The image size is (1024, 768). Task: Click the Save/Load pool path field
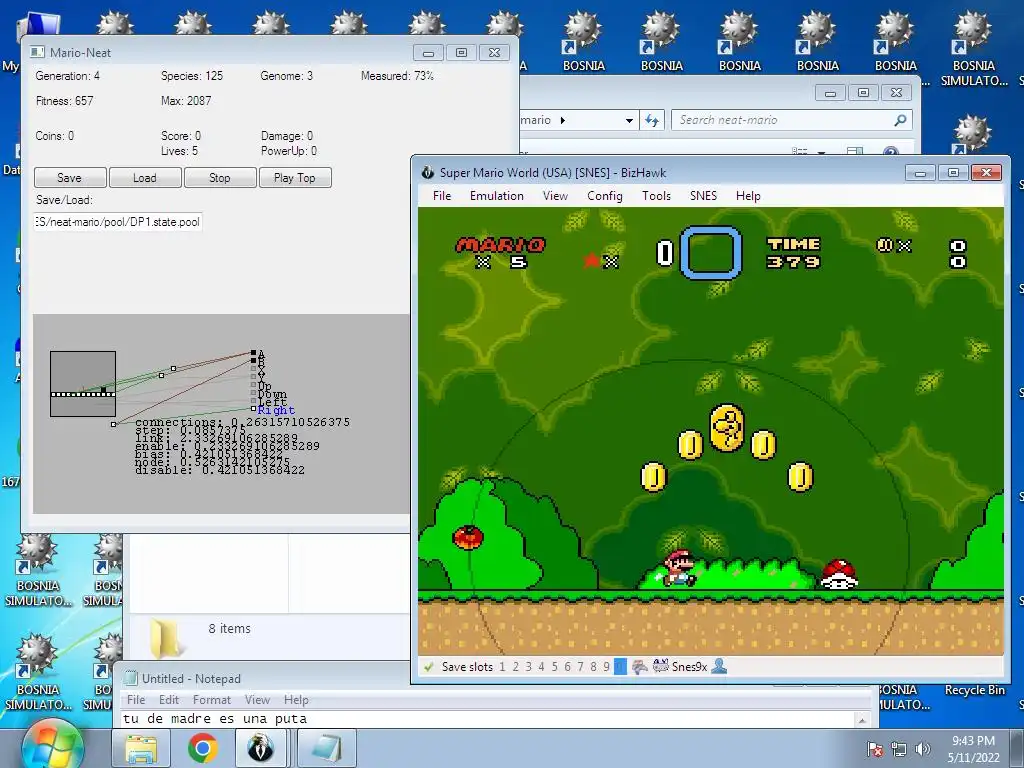point(118,222)
